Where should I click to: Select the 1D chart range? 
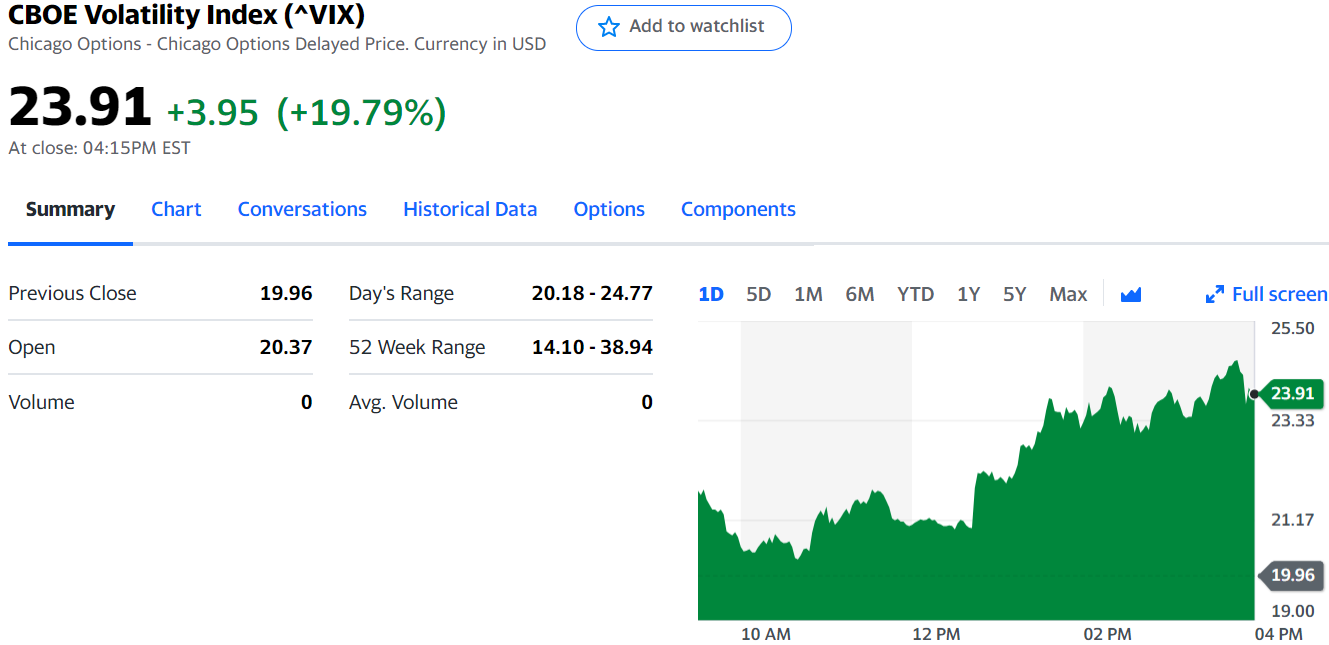tap(711, 294)
